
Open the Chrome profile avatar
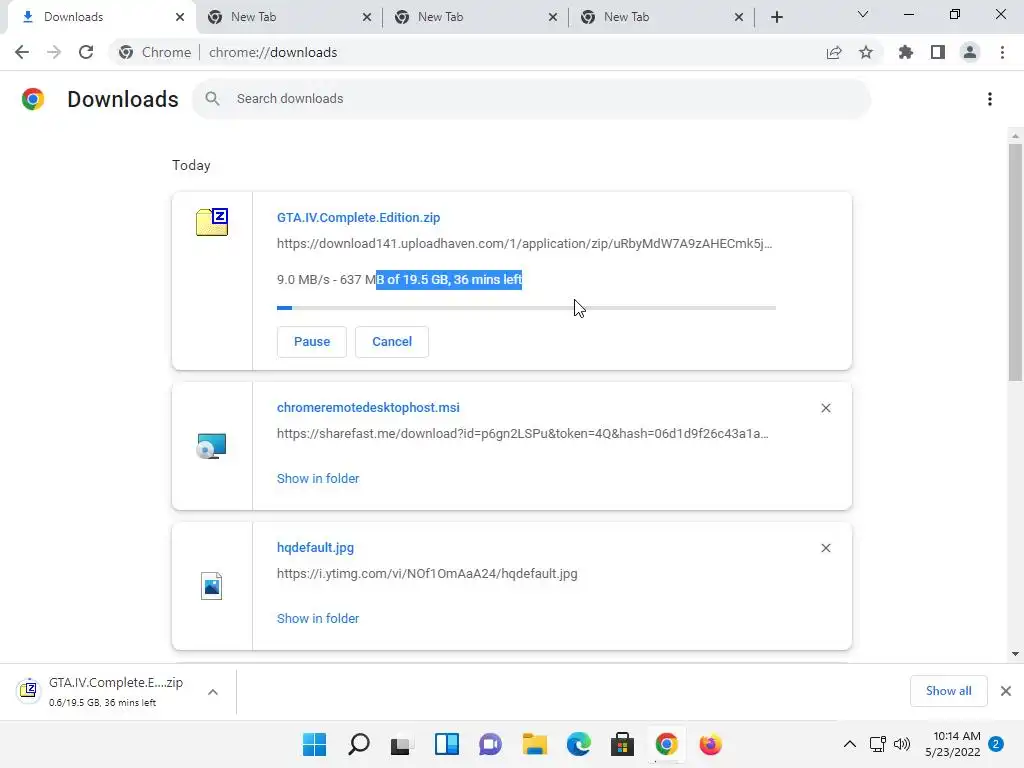pyautogui.click(x=970, y=52)
